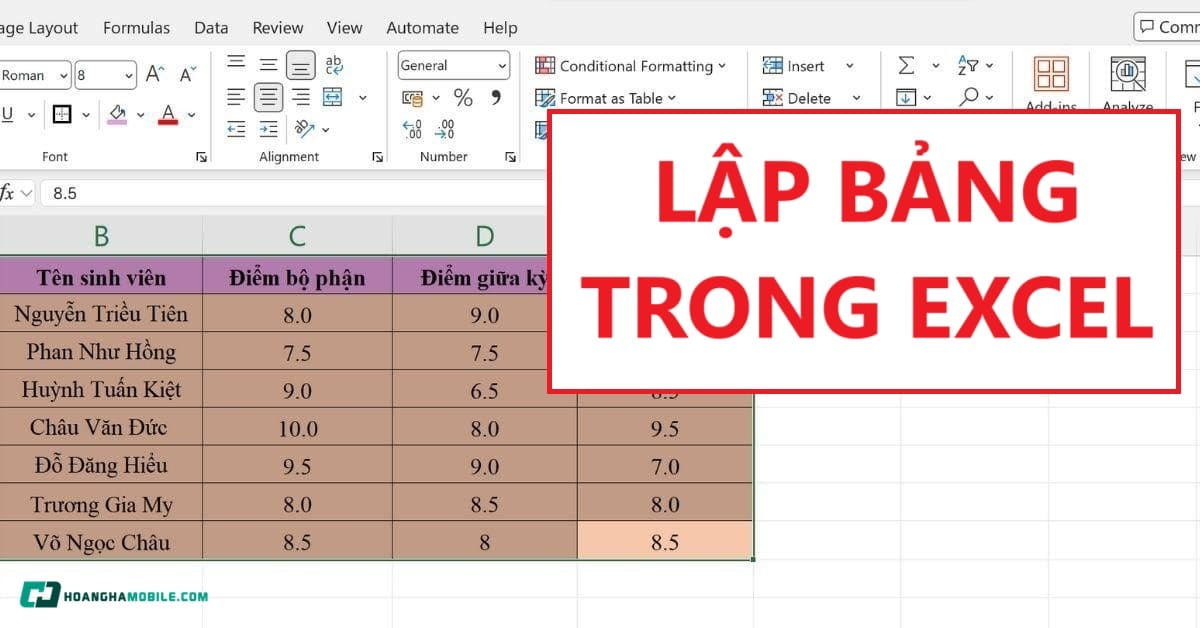1200x628 pixels.
Task: Switch to the Data ribbon tab
Action: pos(211,28)
